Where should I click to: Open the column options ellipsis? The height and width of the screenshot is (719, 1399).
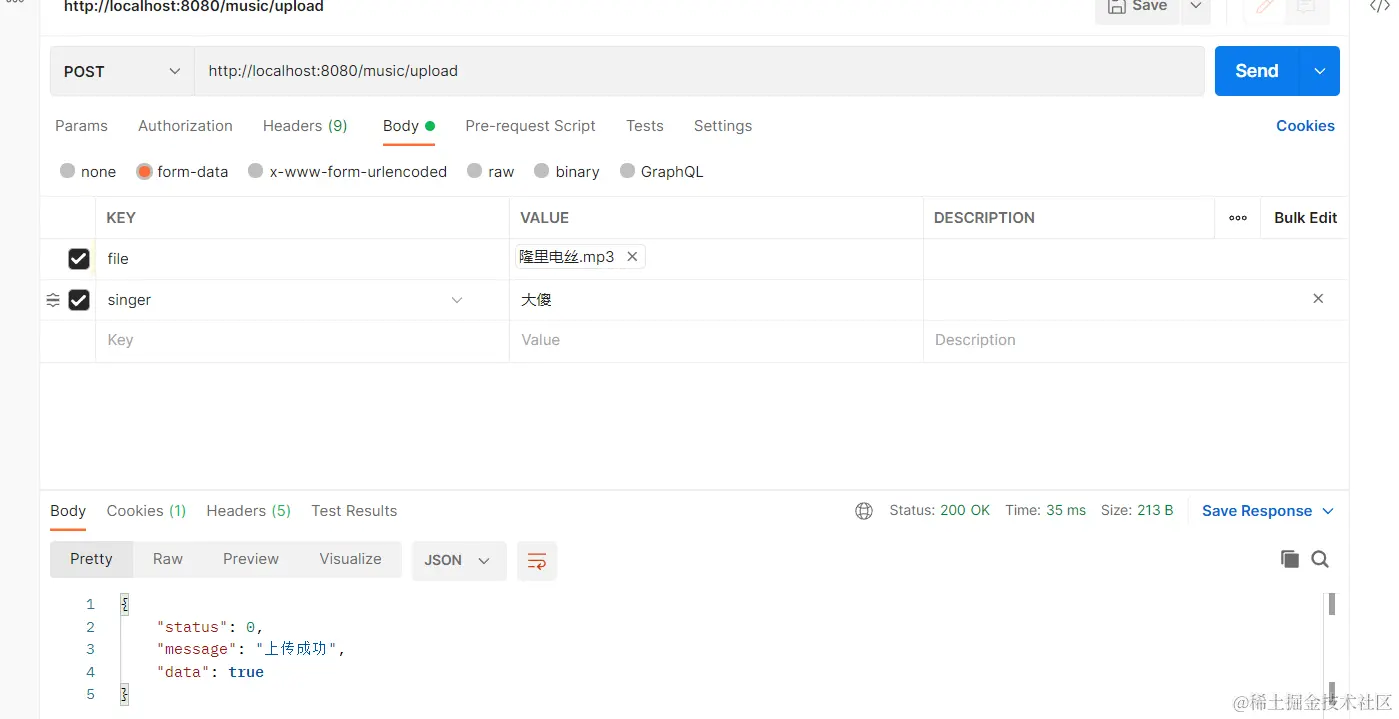1238,218
